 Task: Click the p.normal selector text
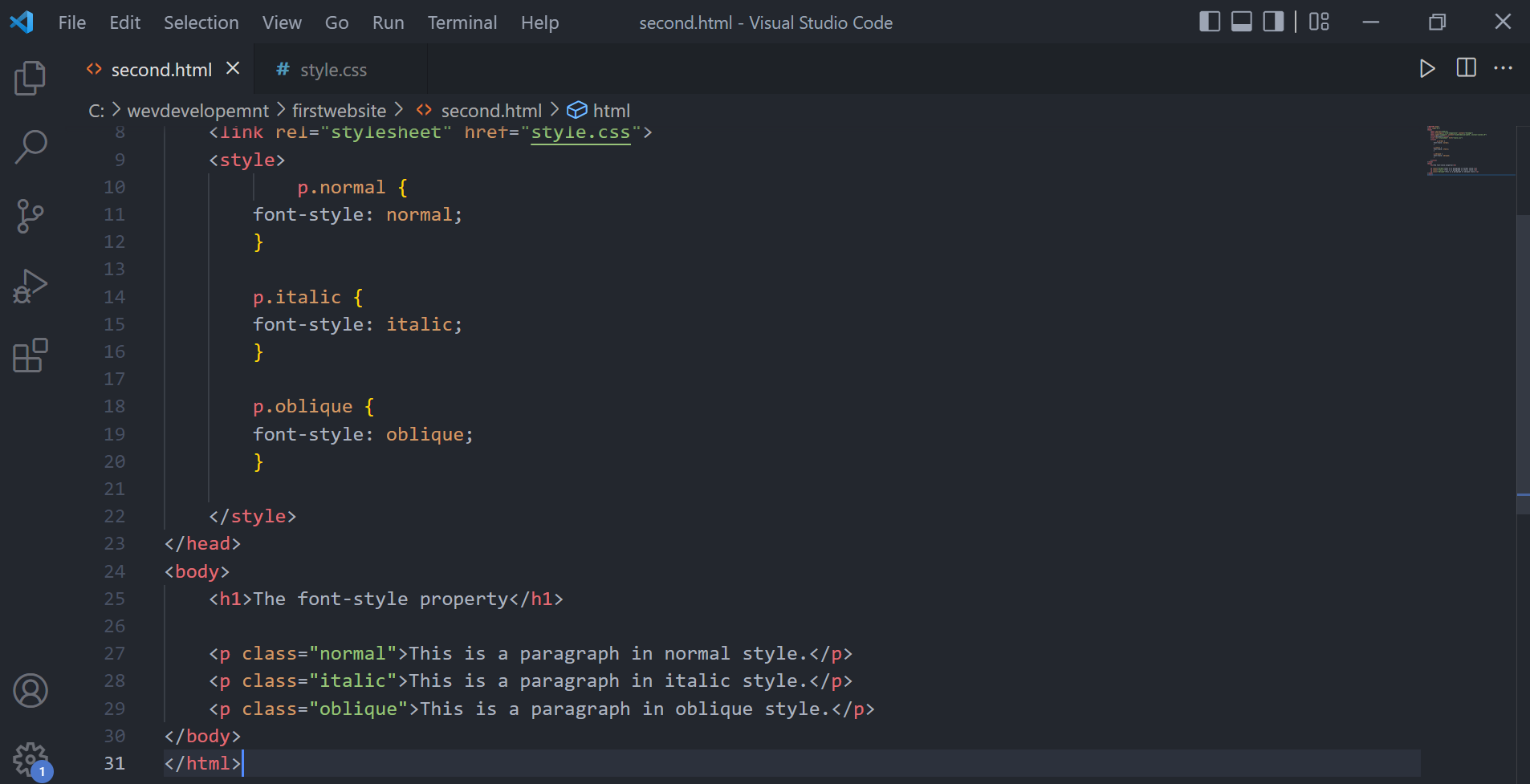(x=341, y=188)
